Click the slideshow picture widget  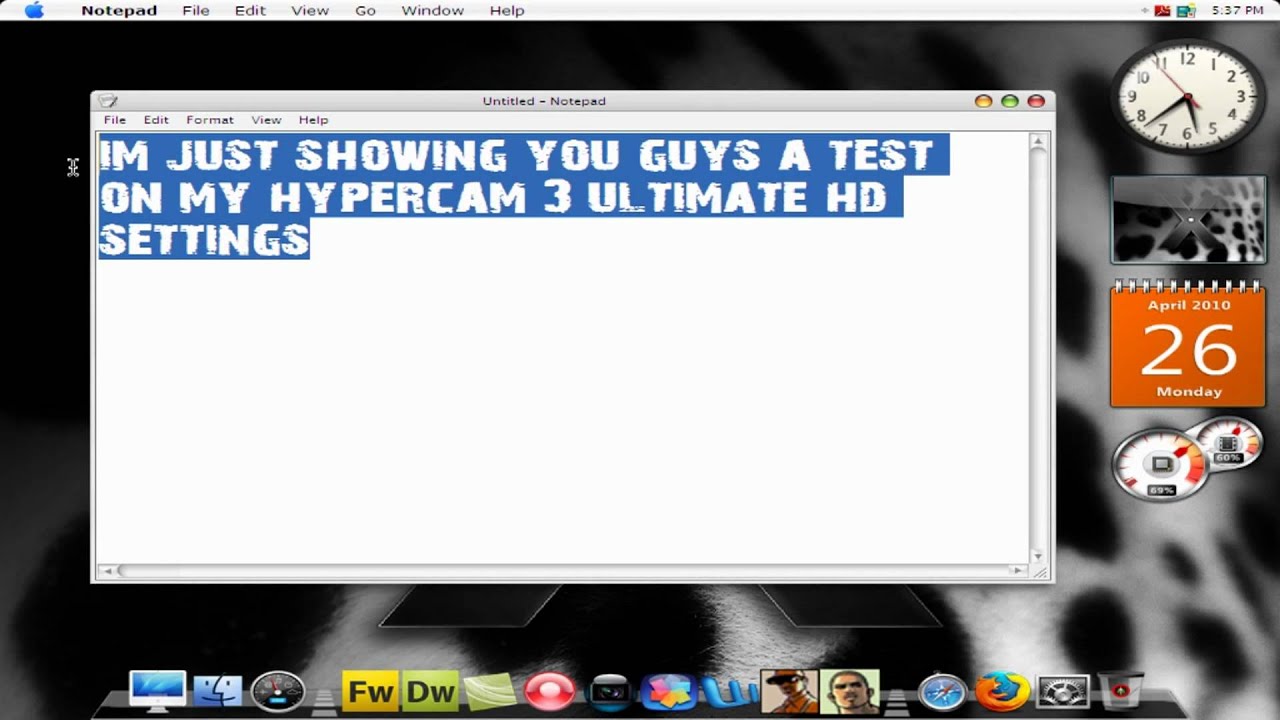click(1188, 220)
